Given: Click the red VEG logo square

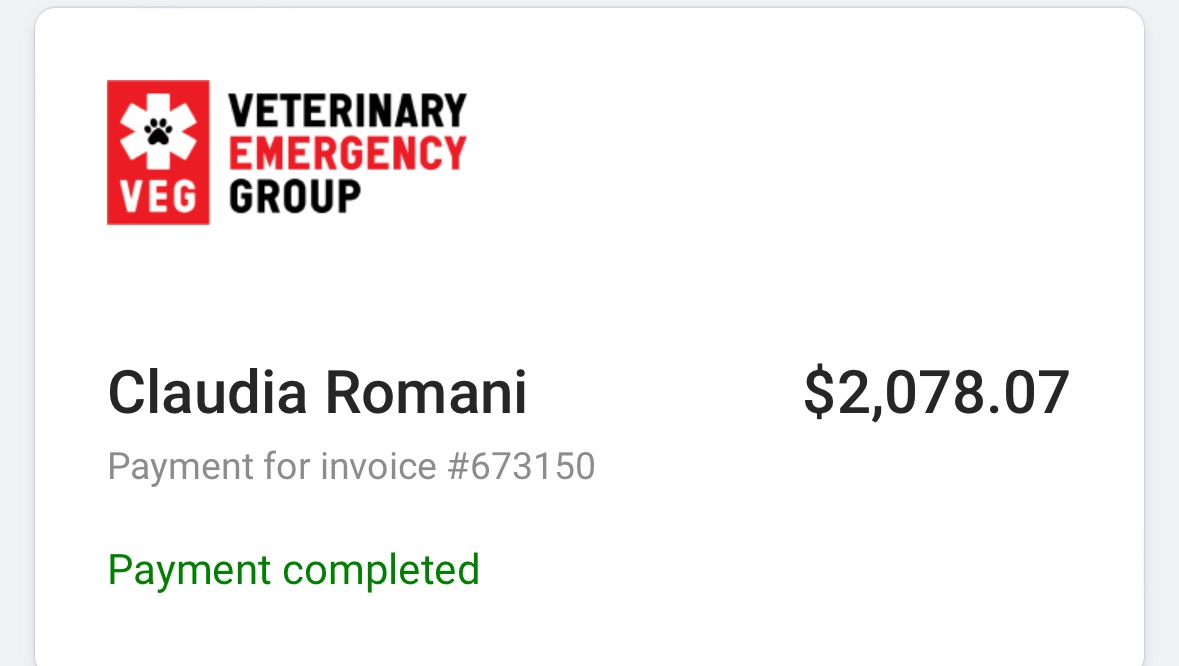Looking at the screenshot, I should (158, 153).
